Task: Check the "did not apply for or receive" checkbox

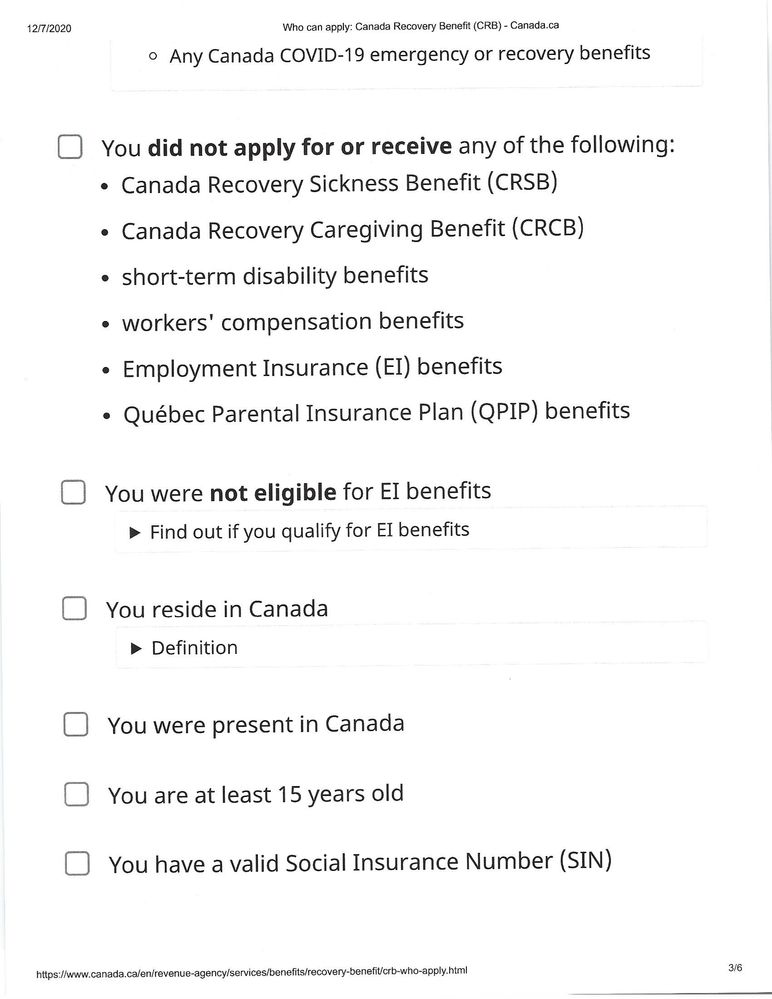Action: pyautogui.click(x=69, y=147)
